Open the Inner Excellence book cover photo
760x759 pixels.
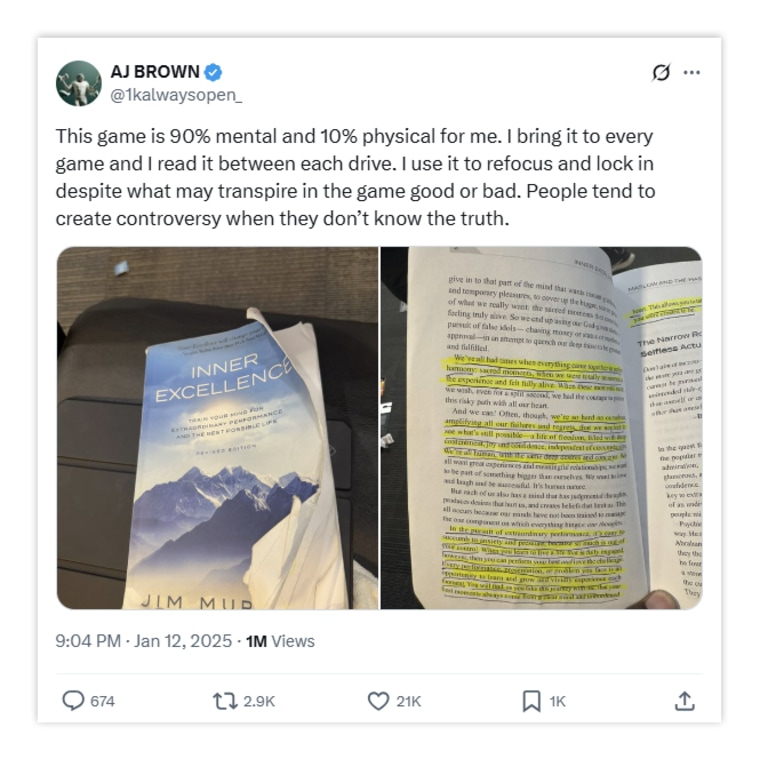218,428
